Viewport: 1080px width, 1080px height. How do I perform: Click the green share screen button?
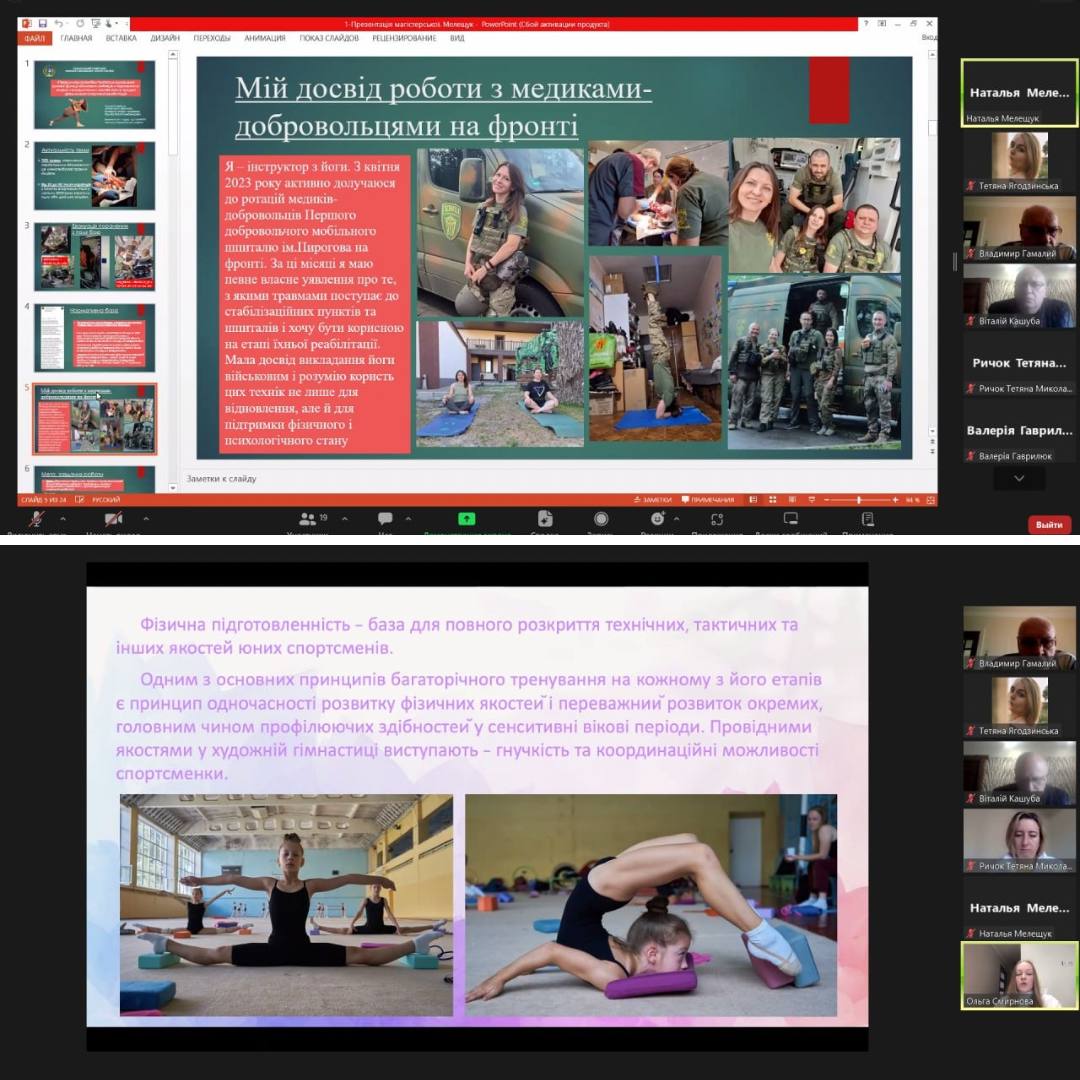[x=466, y=518]
